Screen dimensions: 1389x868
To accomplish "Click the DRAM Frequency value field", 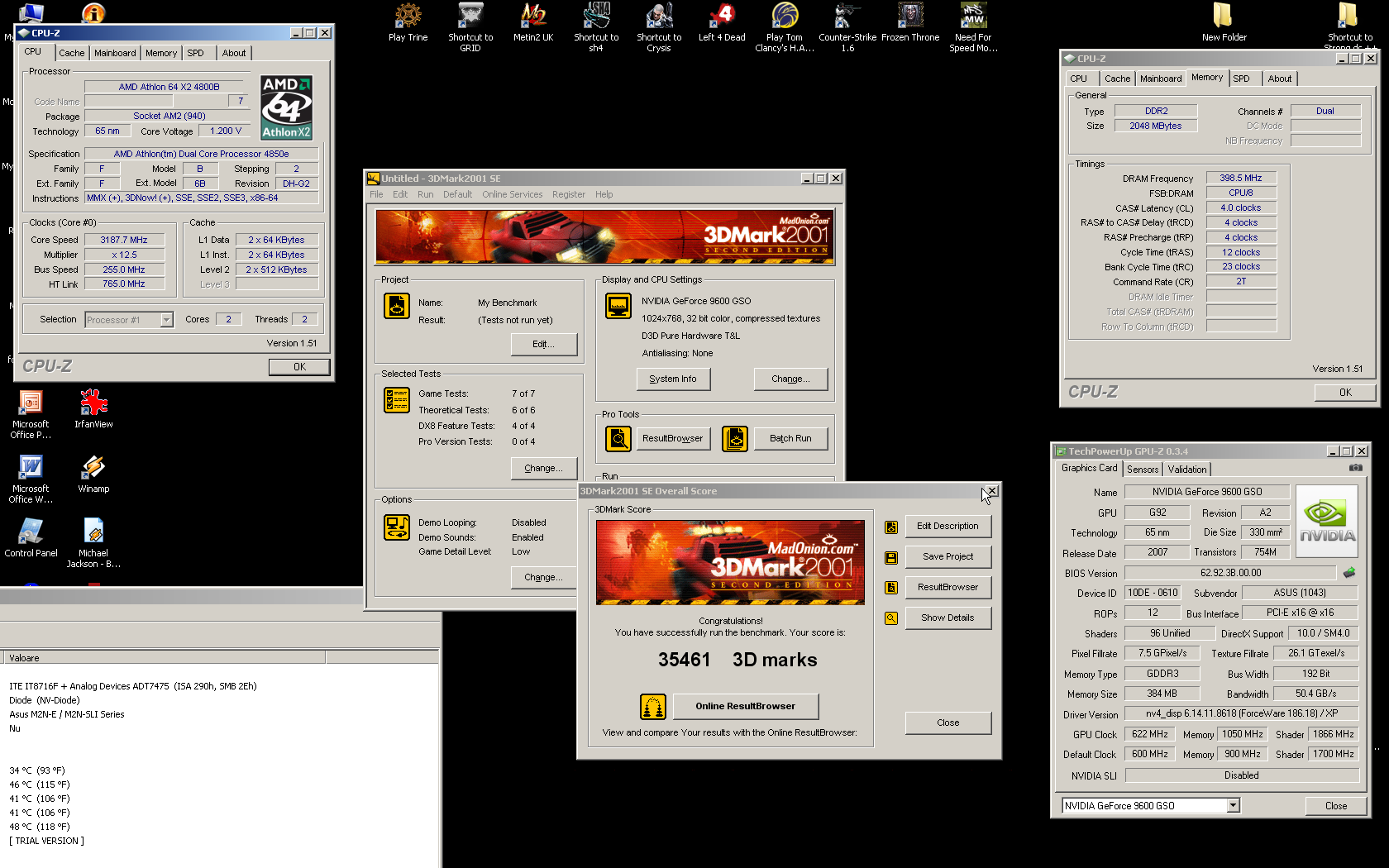I will 1241,178.
